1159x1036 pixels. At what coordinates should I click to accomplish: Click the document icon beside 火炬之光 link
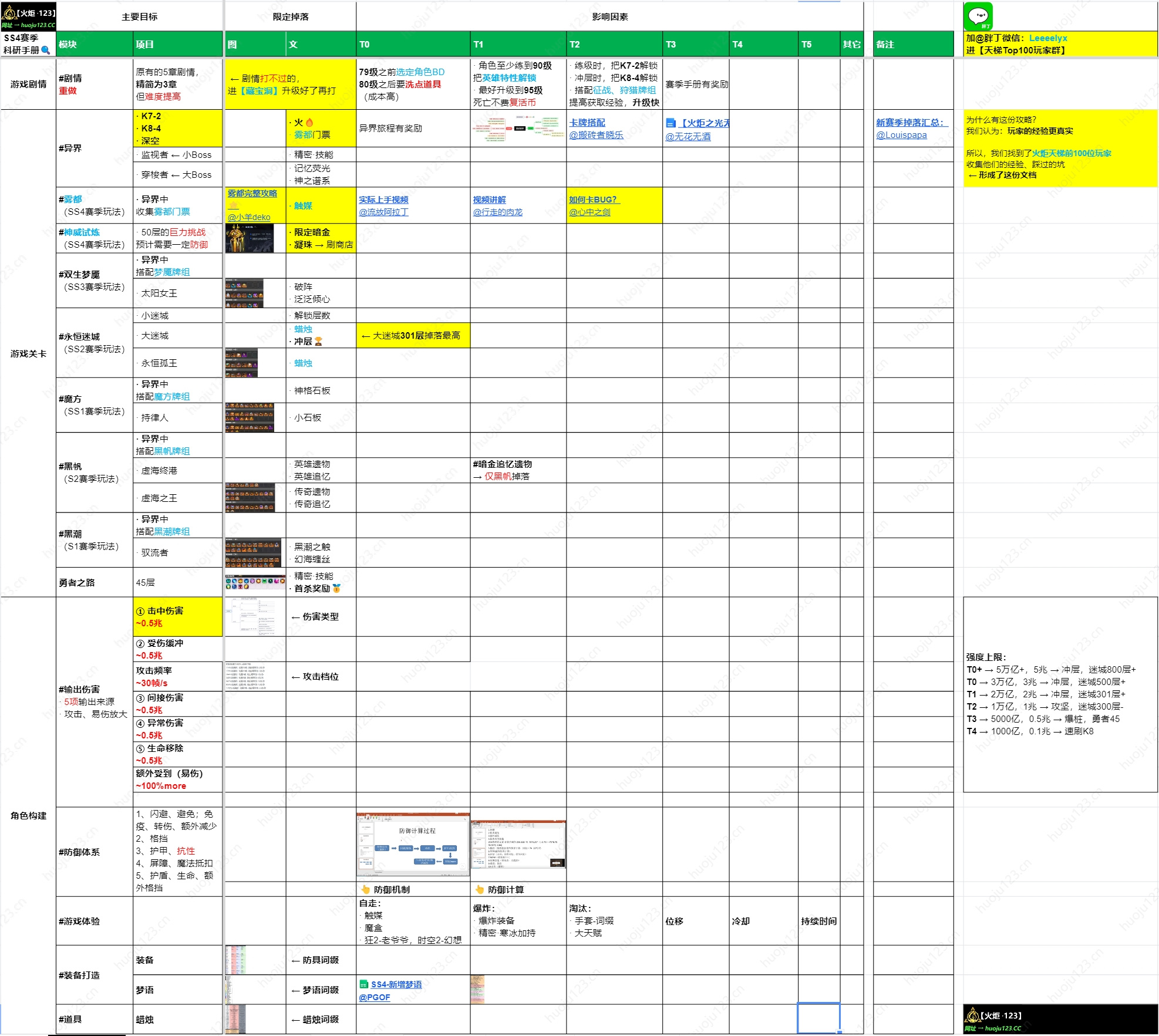[x=671, y=123]
